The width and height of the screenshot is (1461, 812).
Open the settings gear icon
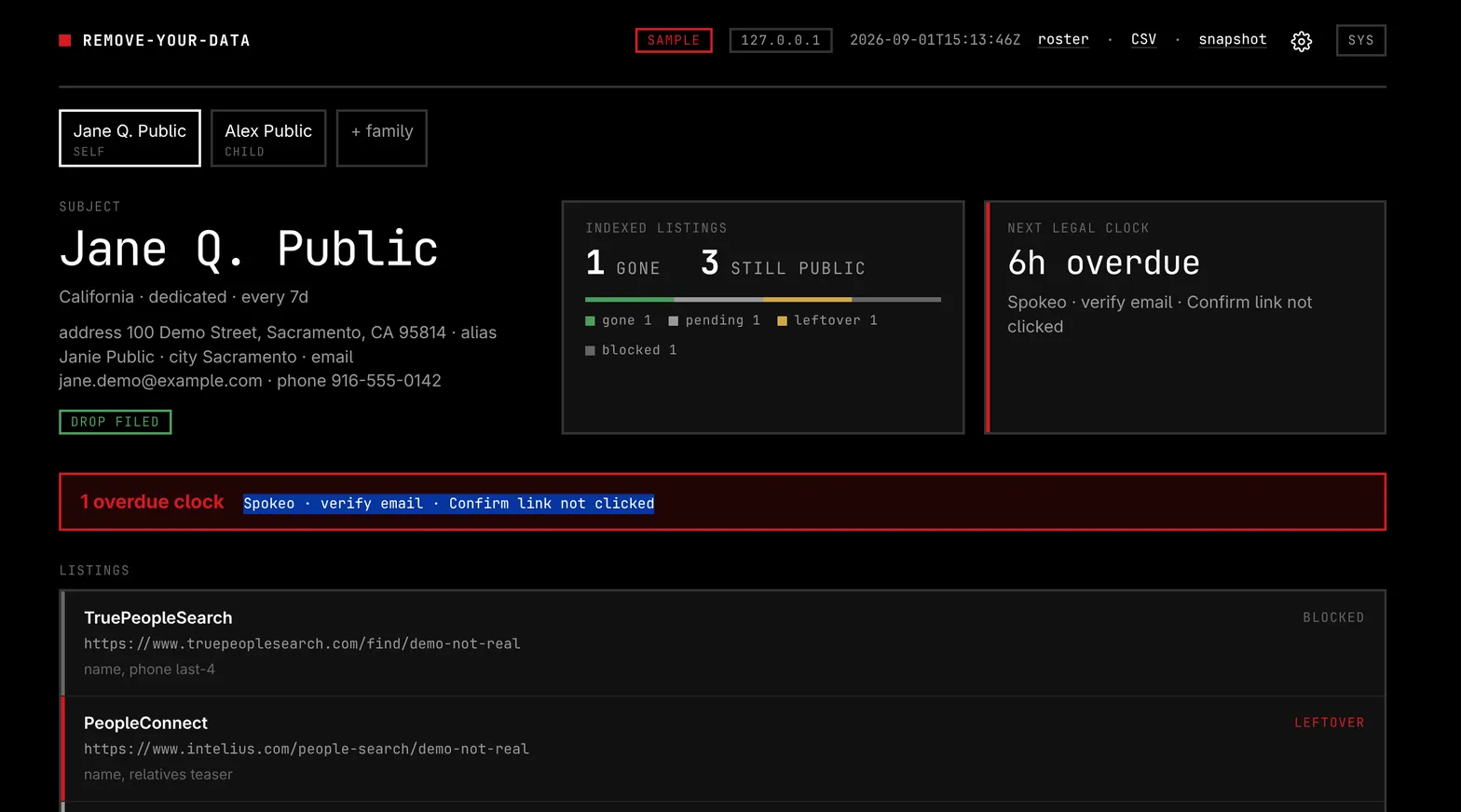(1302, 41)
